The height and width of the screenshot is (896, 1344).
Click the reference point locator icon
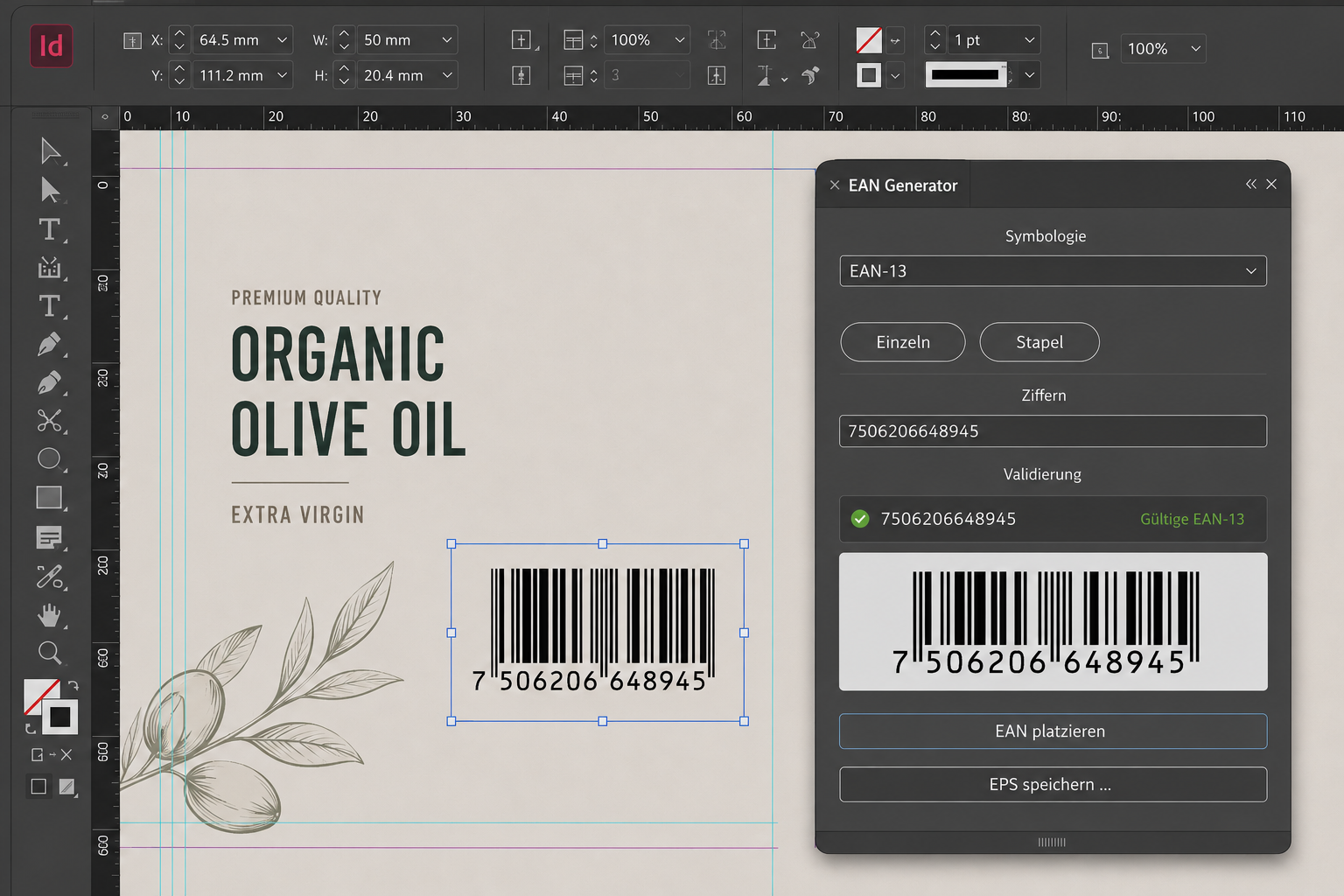[x=132, y=40]
